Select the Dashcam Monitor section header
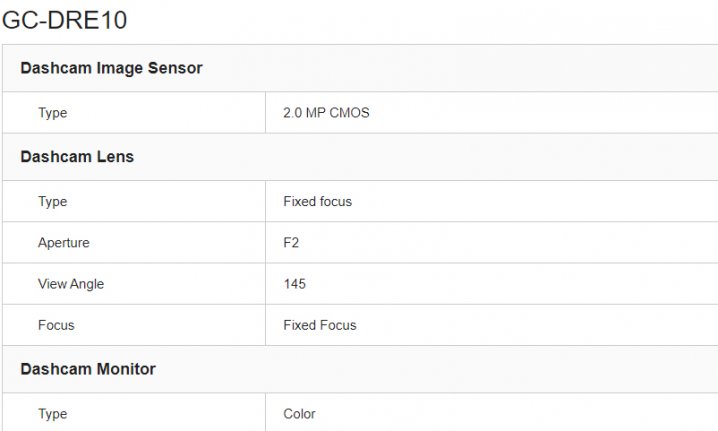 point(88,369)
